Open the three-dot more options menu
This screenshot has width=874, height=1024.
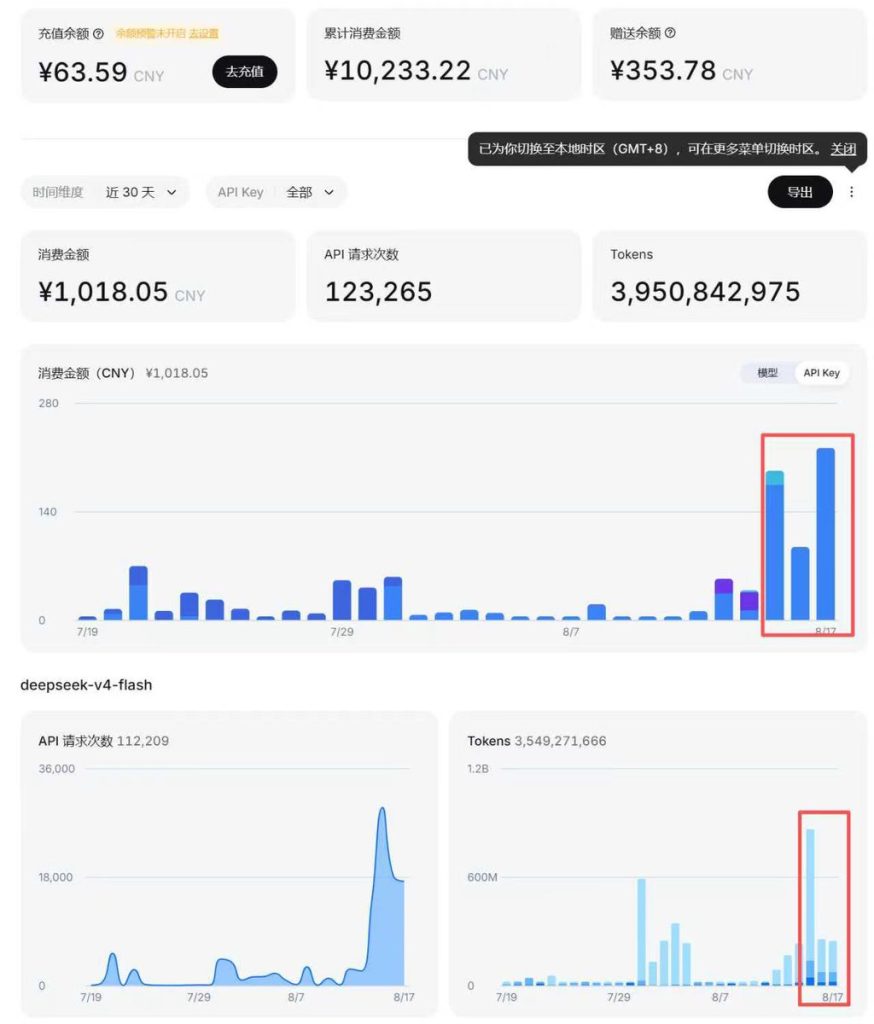pos(851,192)
